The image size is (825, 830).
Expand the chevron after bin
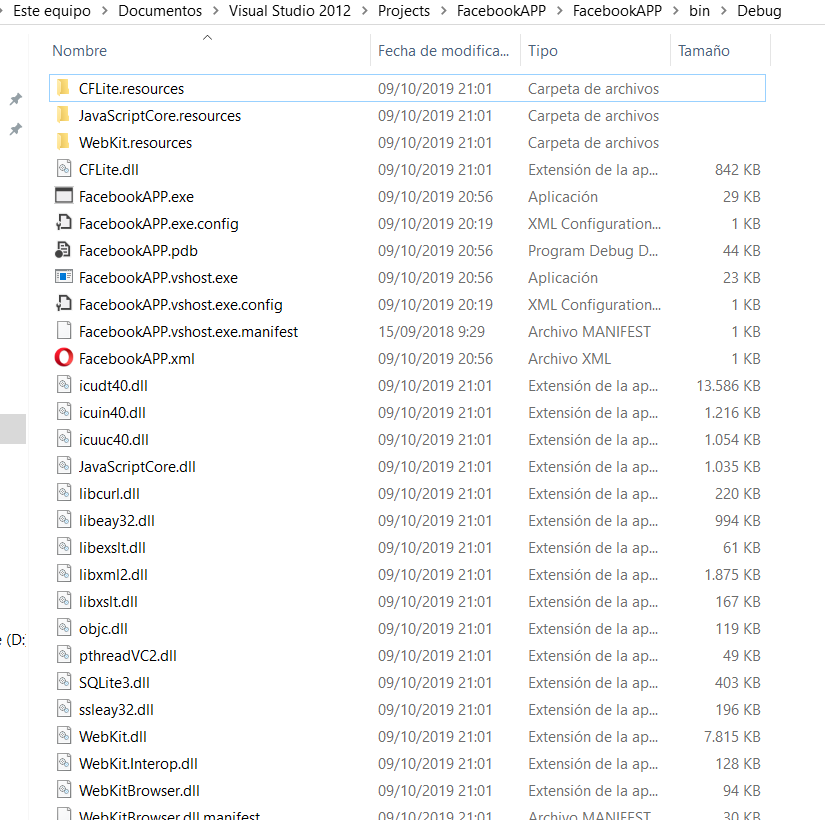click(723, 11)
